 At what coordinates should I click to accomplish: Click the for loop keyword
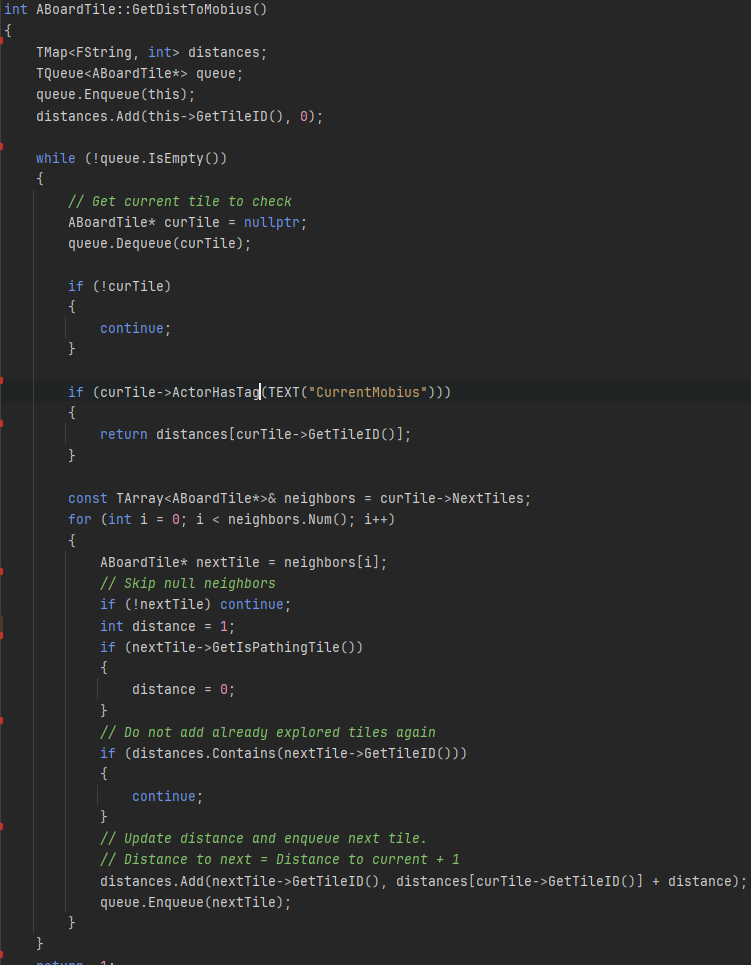[79, 520]
